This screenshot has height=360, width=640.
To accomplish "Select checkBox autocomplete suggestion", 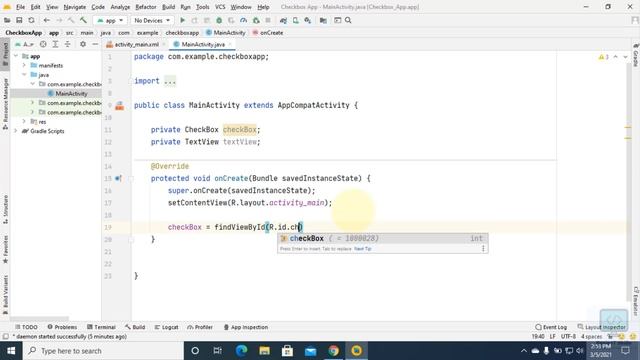I will 382,238.
